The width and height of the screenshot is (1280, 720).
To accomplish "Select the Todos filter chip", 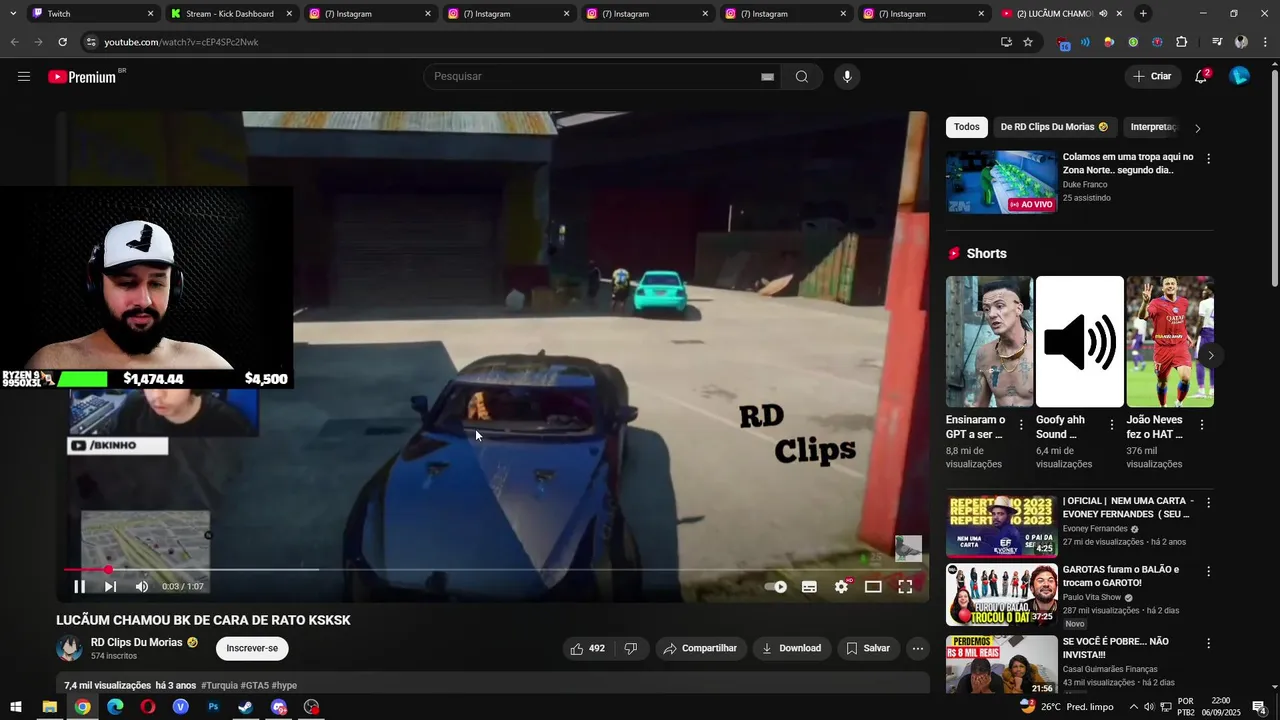I will tap(967, 127).
